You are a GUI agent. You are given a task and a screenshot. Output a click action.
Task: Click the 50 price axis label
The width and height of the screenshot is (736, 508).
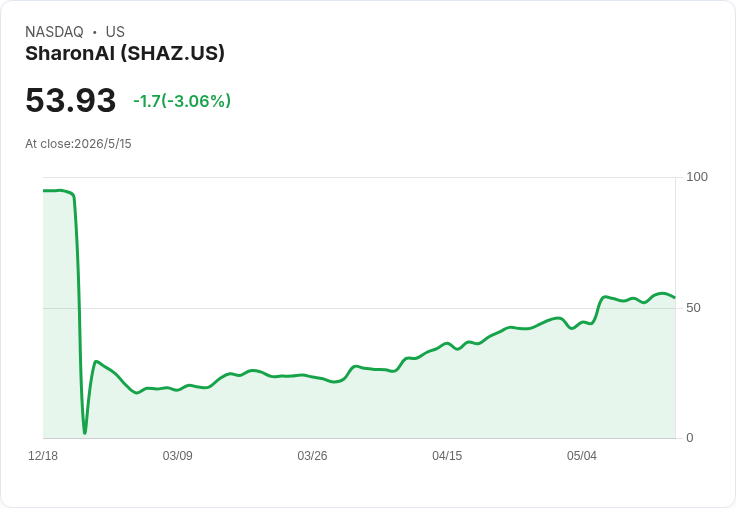[x=693, y=308]
